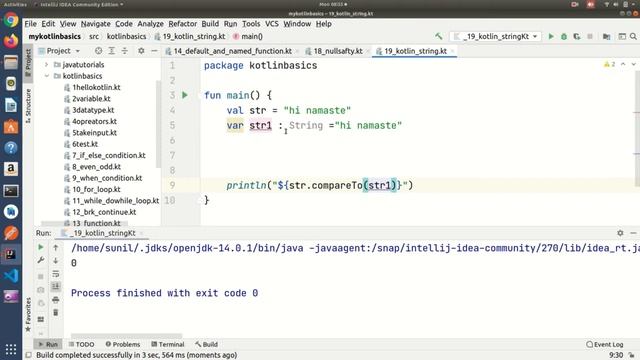
Task: Open 1hellokotlin.kt in project tree
Action: [96, 87]
